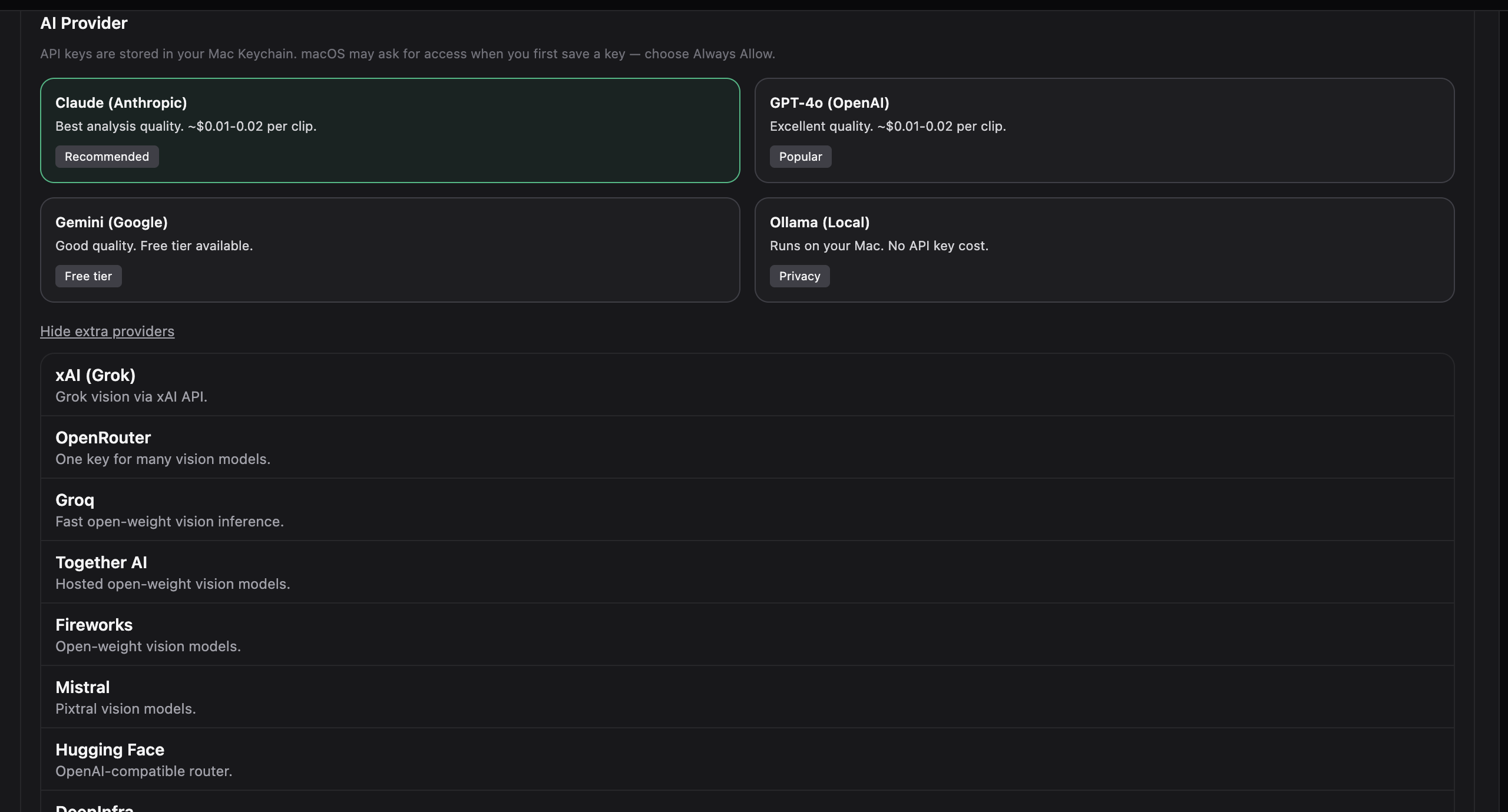1508x812 pixels.
Task: Click 'Excellent quality' description on GPT-4o
Action: click(888, 126)
